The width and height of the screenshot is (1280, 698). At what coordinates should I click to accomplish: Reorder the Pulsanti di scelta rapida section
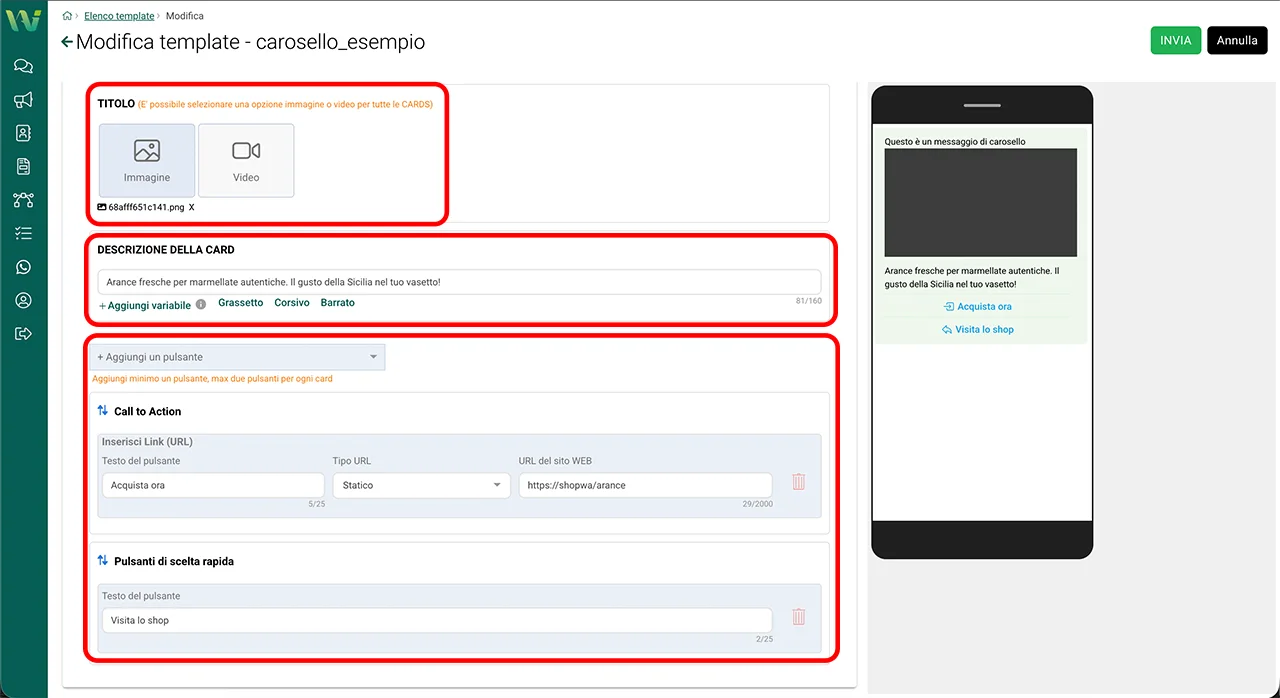pos(103,561)
